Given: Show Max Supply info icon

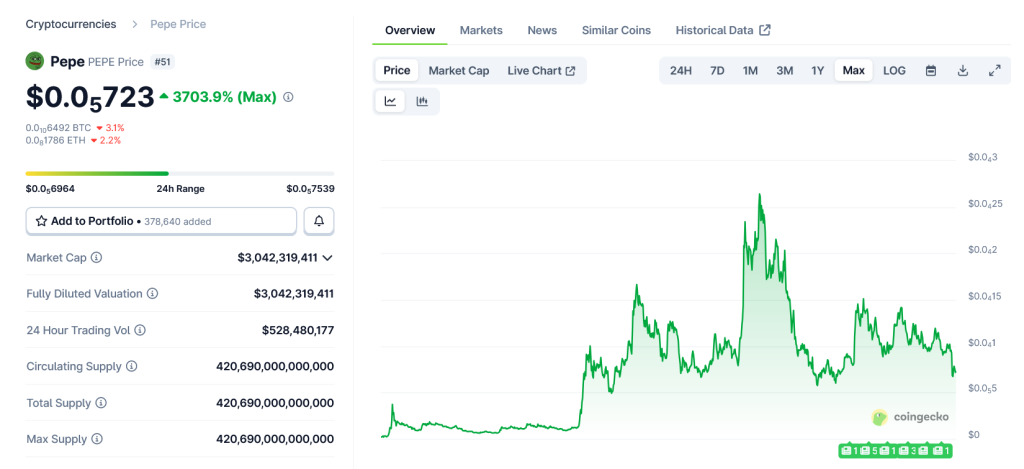Looking at the screenshot, I should pyautogui.click(x=97, y=439).
